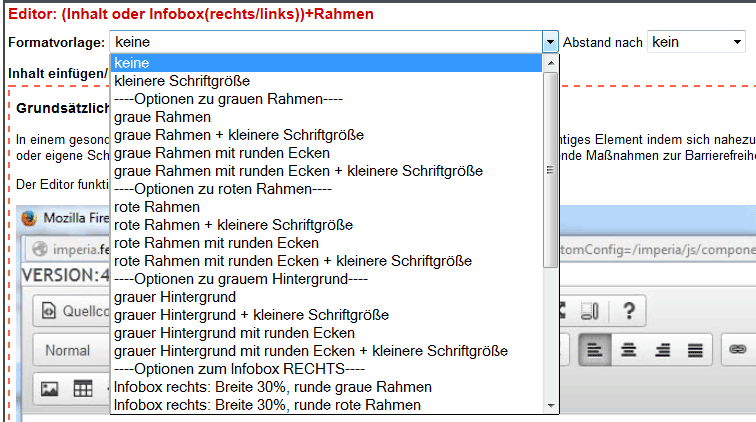Select 'rote Rahmen' option
The image size is (756, 422).
[326, 207]
